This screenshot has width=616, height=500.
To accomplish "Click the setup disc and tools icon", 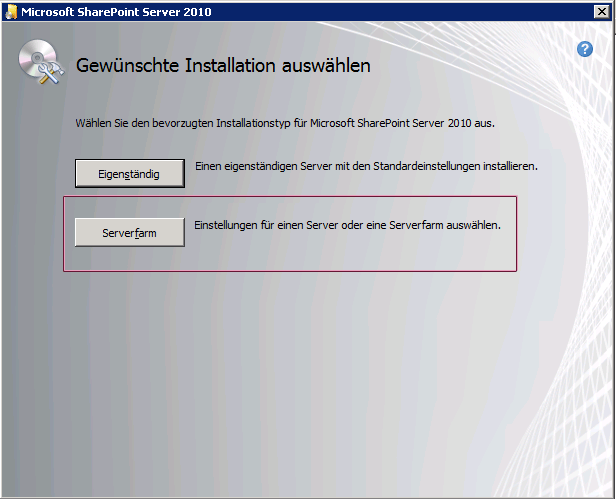I will (41, 62).
